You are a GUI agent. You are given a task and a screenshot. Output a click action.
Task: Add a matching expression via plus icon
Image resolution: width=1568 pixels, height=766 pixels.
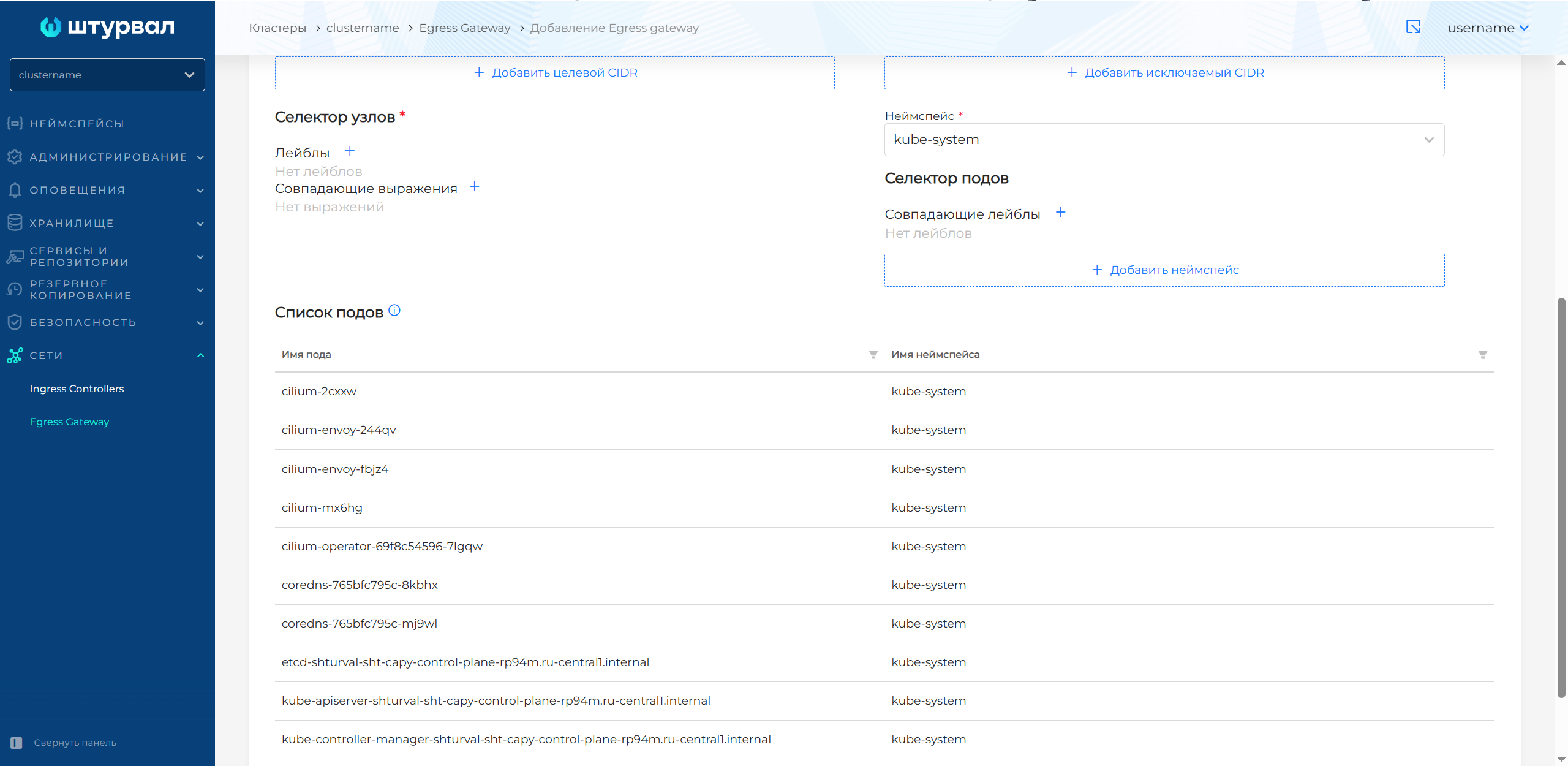(475, 187)
